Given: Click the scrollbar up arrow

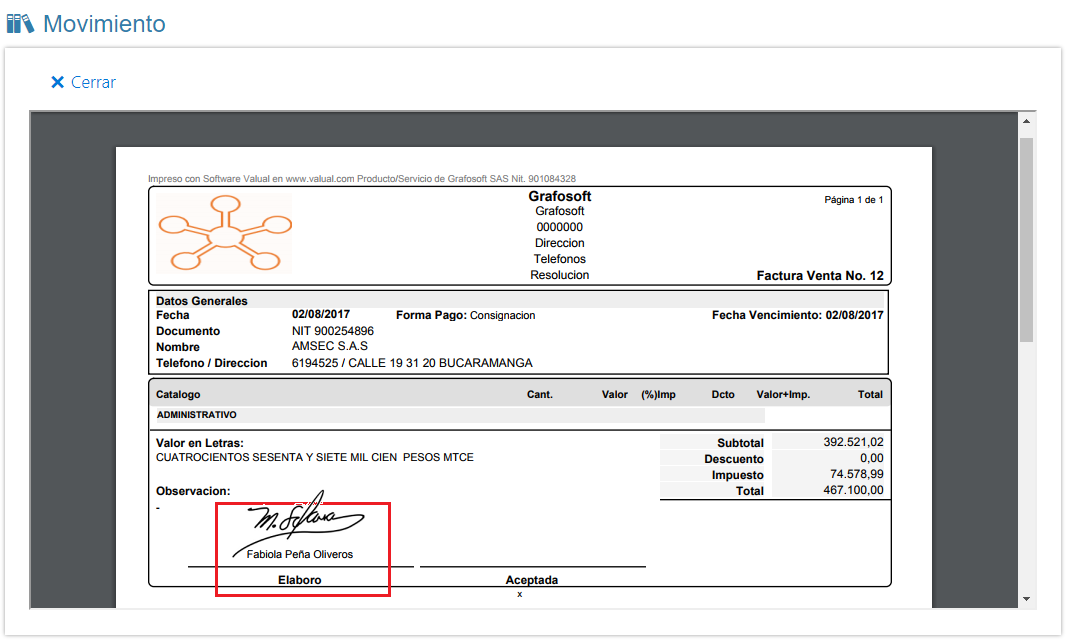Looking at the screenshot, I should point(1026,121).
